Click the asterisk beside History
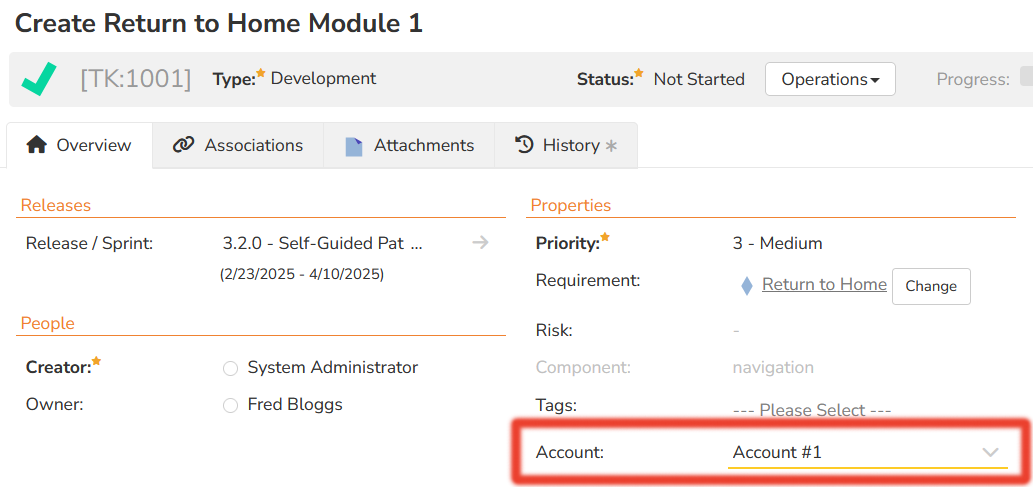1033x487 pixels. pyautogui.click(x=611, y=146)
